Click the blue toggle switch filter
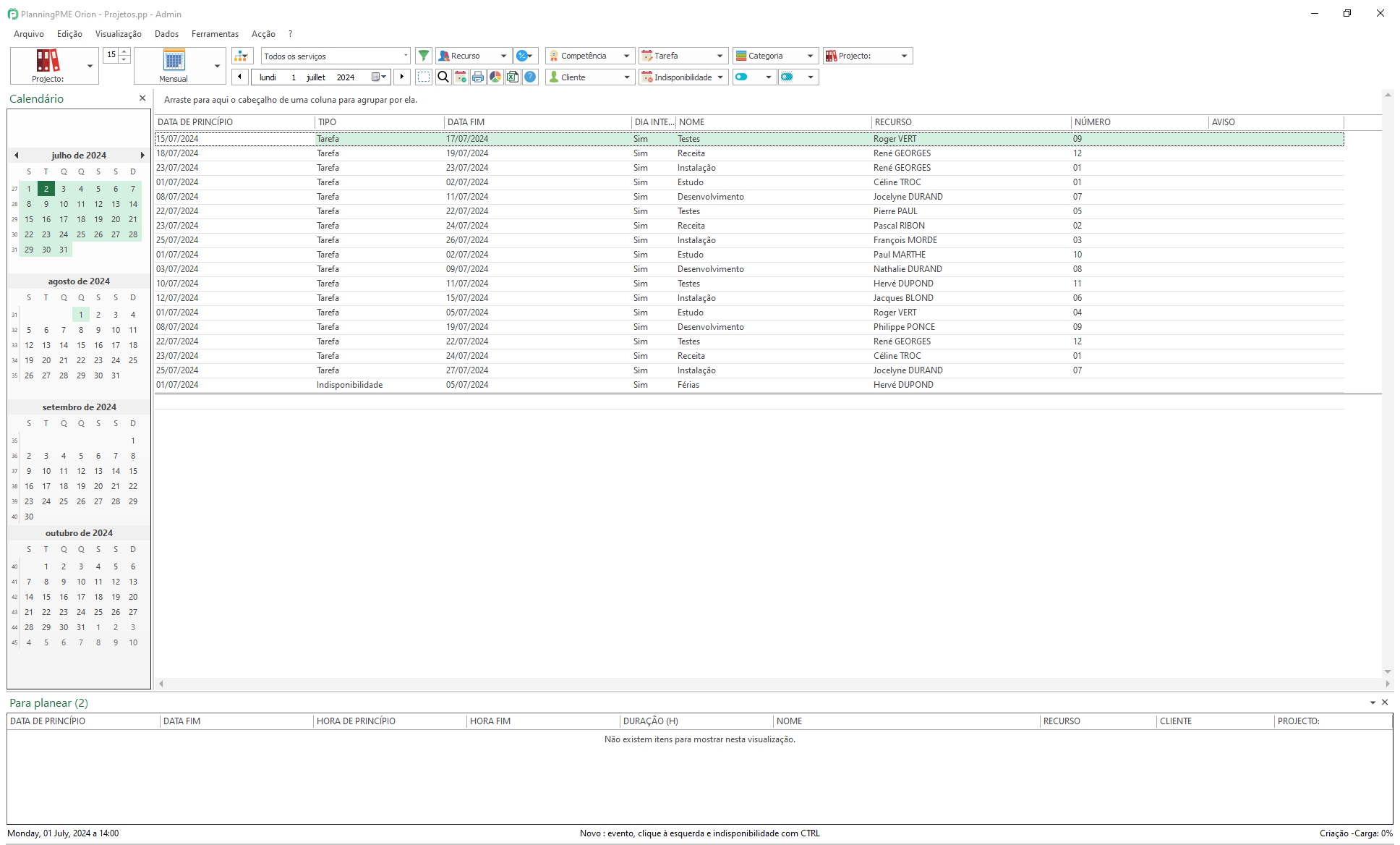Screen dimensions: 1400x845 [742, 77]
